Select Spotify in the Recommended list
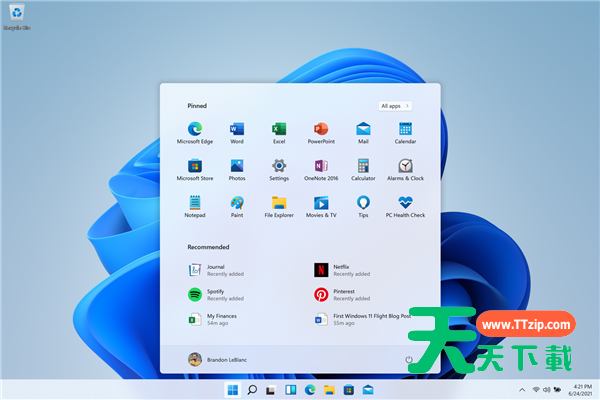 (x=215, y=295)
